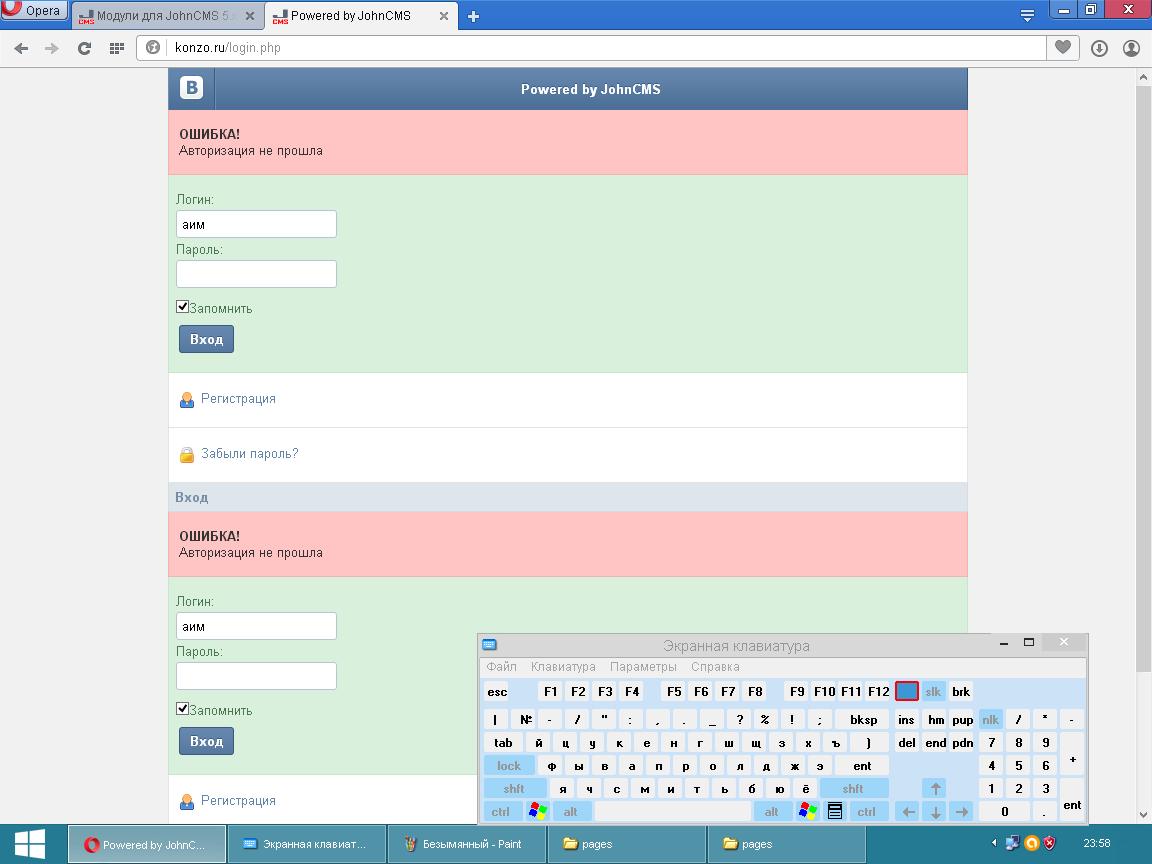Reload the page with the refresh icon
The height and width of the screenshot is (864, 1152).
84,48
